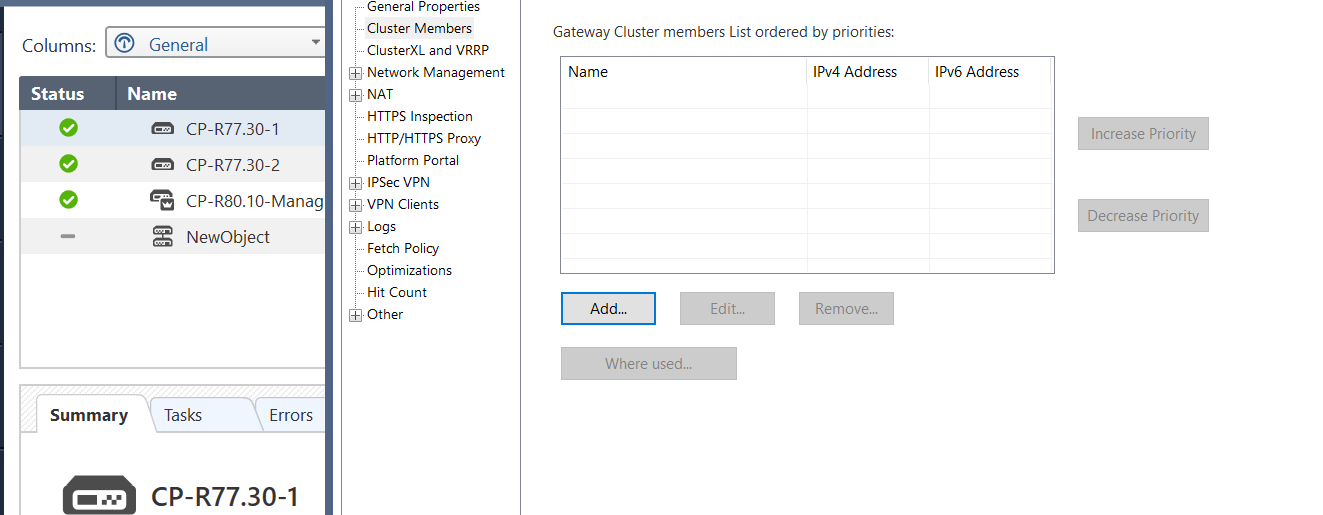Expand the Logs tree node
Viewport: 1323px width, 515px height.
(x=355, y=227)
